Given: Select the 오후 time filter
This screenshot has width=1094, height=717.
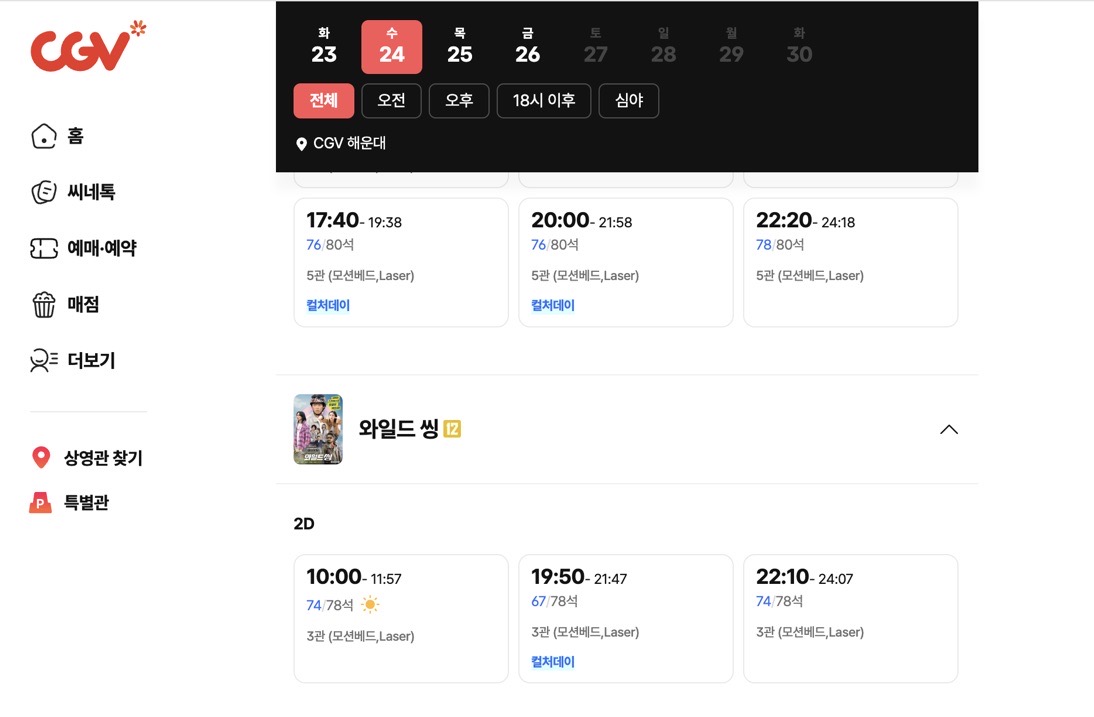Looking at the screenshot, I should (x=459, y=101).
